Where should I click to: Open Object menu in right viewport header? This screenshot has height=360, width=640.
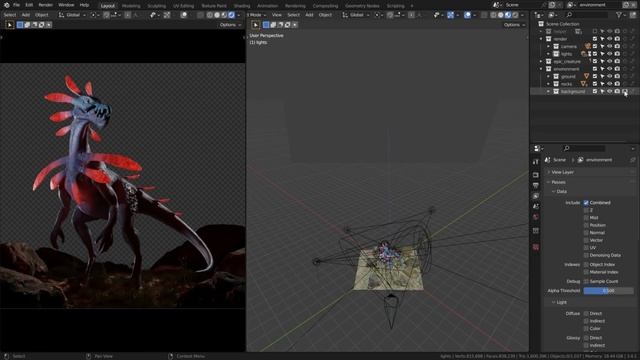pyautogui.click(x=325, y=15)
